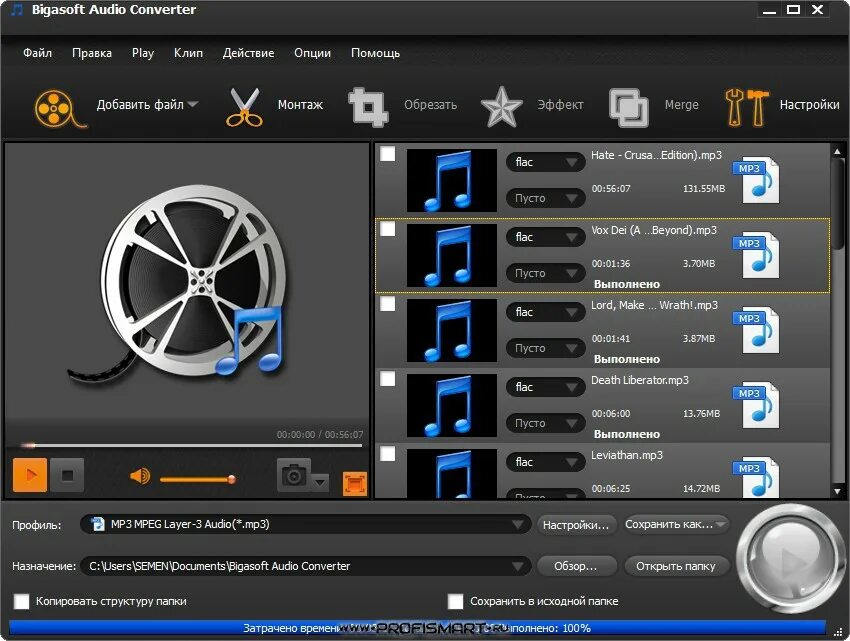850x641 pixels.
Task: Open the Правка menu
Action: pos(92,53)
